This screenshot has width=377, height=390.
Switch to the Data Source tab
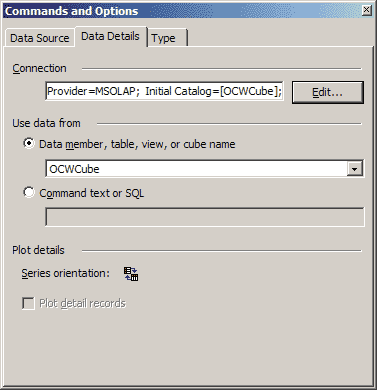click(x=40, y=38)
